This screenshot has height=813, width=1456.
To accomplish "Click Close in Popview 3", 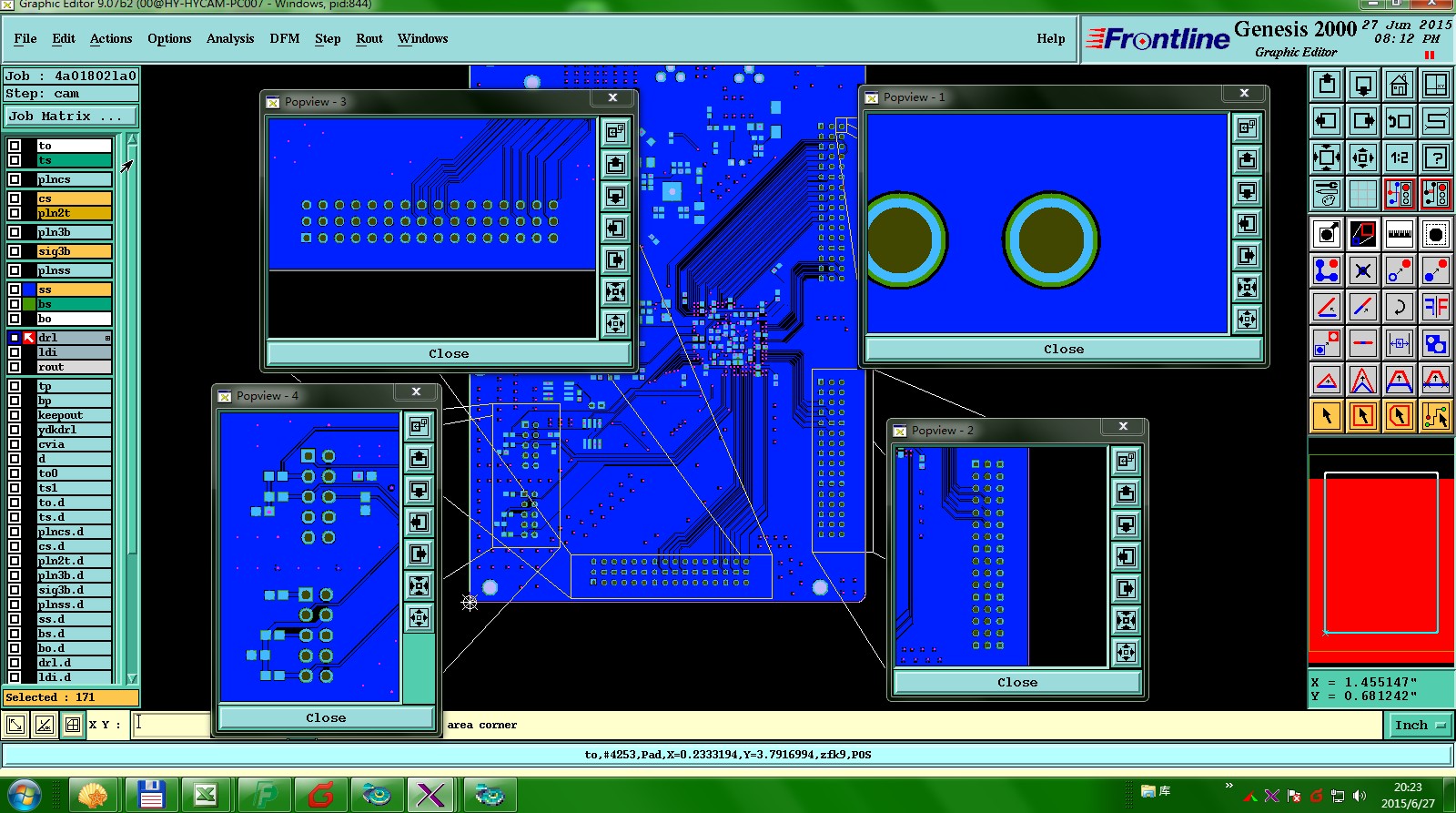I will click(449, 353).
